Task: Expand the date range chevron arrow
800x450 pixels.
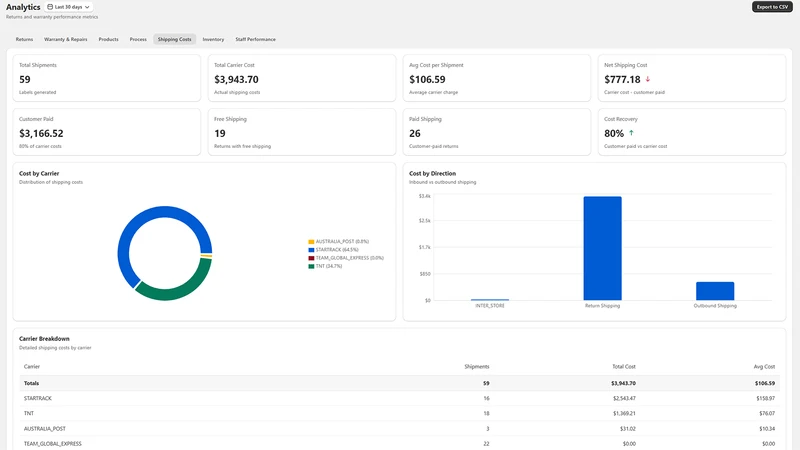Action: pyautogui.click(x=87, y=7)
